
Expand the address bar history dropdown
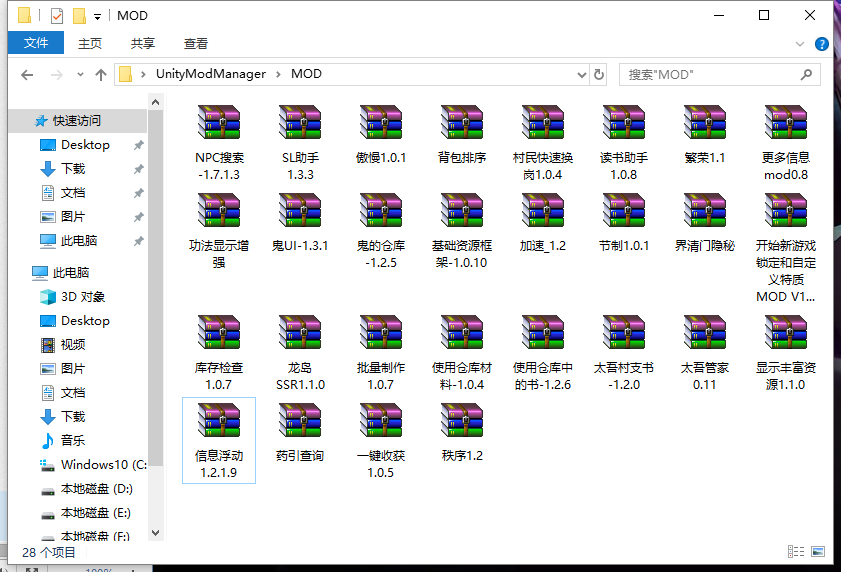(581, 75)
